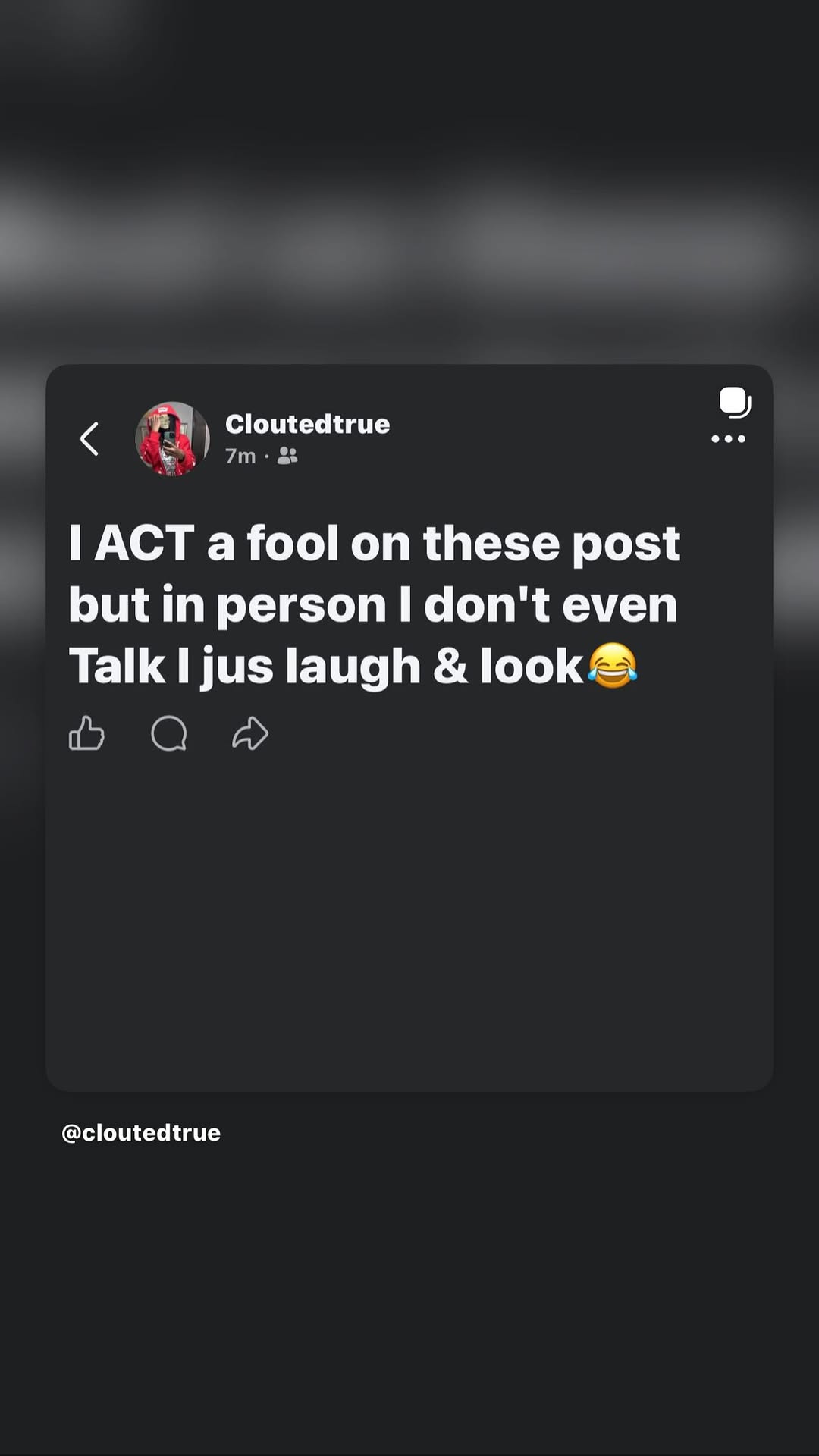819x1456 pixels.
Task: Click the stacked squares icon above options
Action: pyautogui.click(x=734, y=402)
